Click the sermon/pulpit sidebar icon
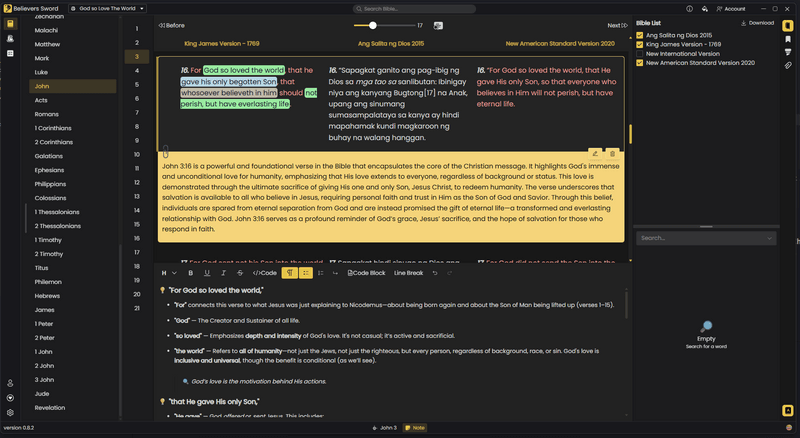Screen dimensions: 800x438 click(10, 39)
